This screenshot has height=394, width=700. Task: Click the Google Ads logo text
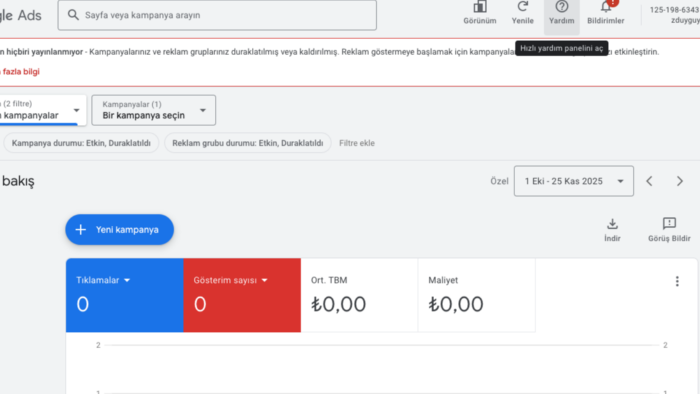(21, 15)
